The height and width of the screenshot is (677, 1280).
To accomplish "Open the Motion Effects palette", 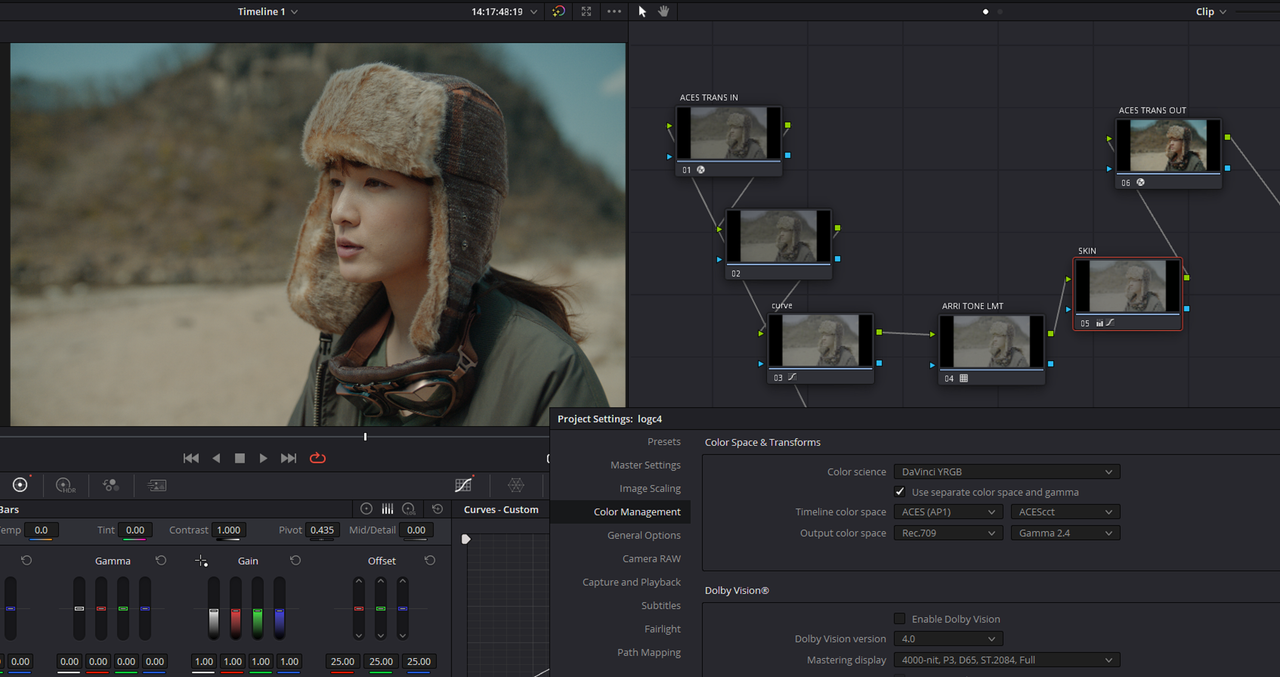I will click(157, 485).
